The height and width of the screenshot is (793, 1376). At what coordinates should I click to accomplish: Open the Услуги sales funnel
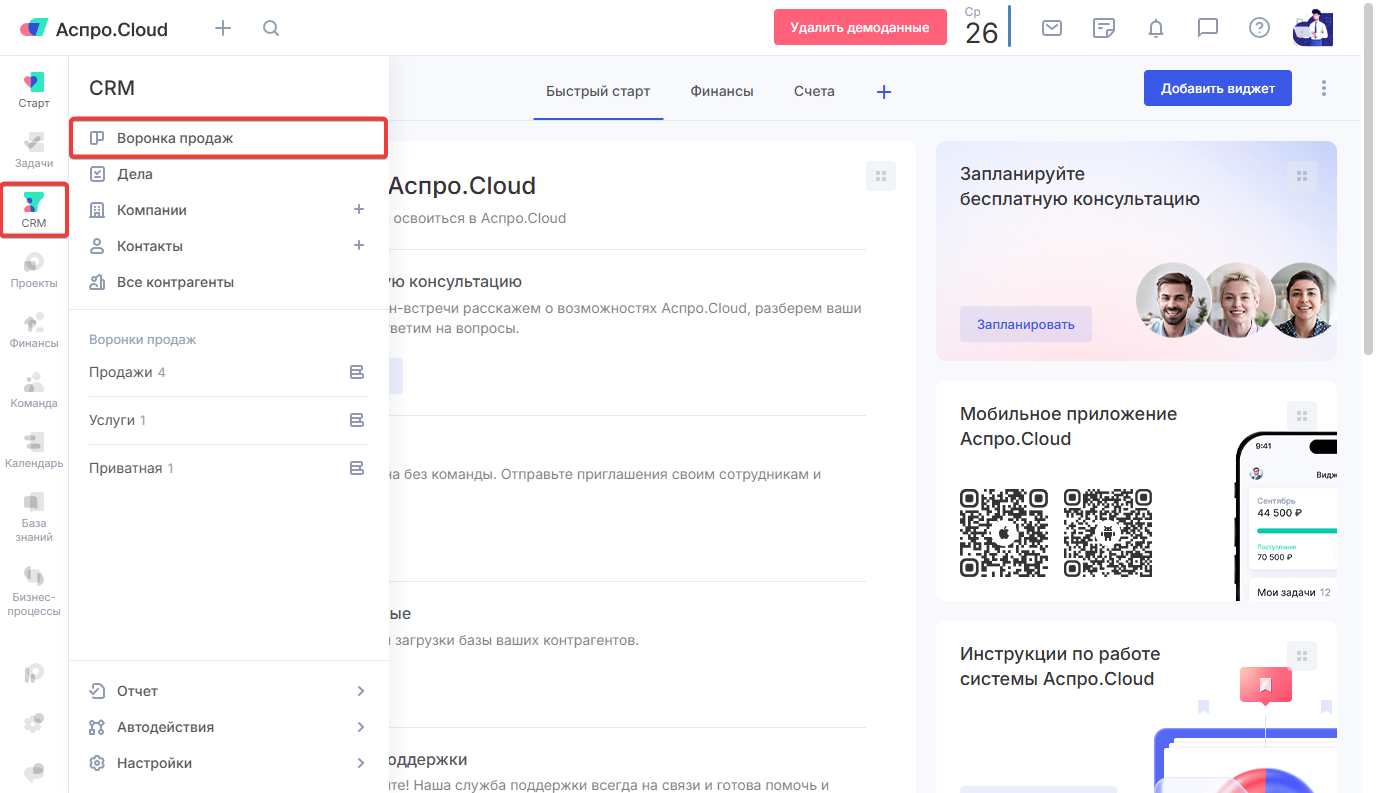117,420
